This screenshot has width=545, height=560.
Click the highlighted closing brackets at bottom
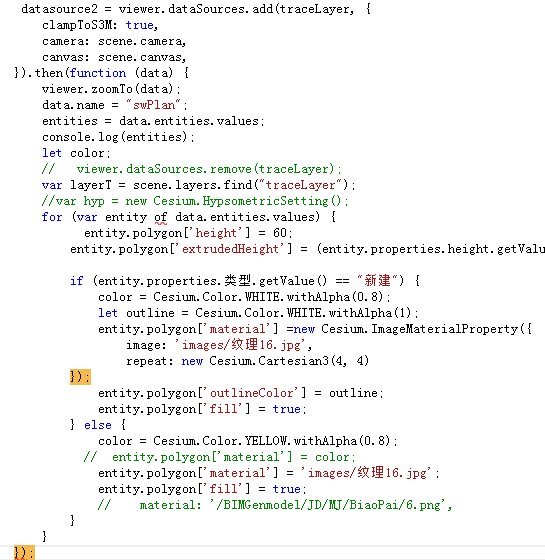tap(24, 552)
